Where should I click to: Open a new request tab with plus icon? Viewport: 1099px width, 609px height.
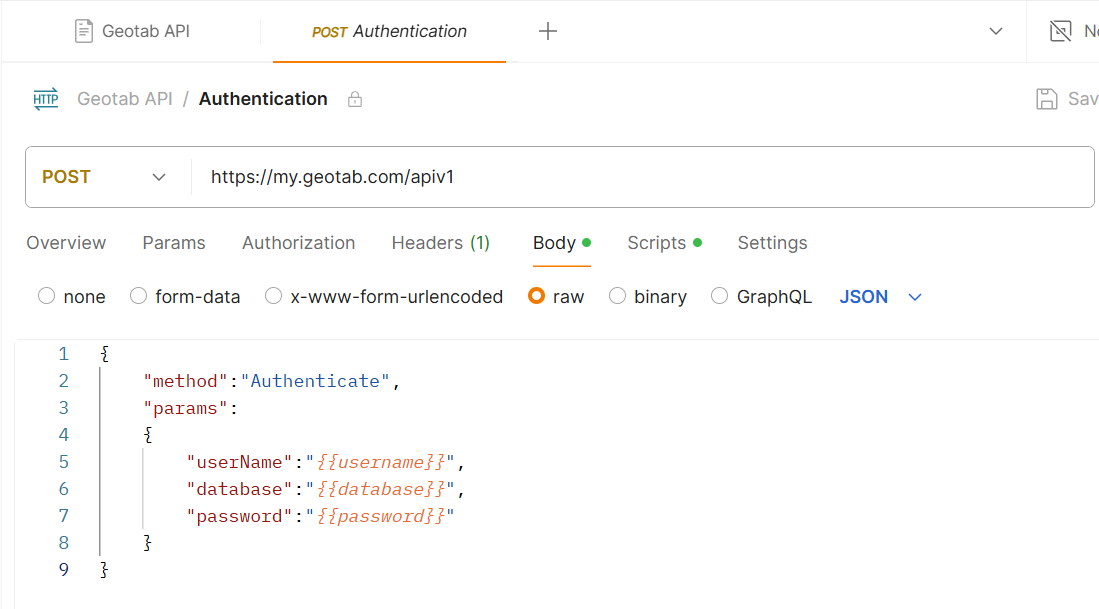point(547,31)
